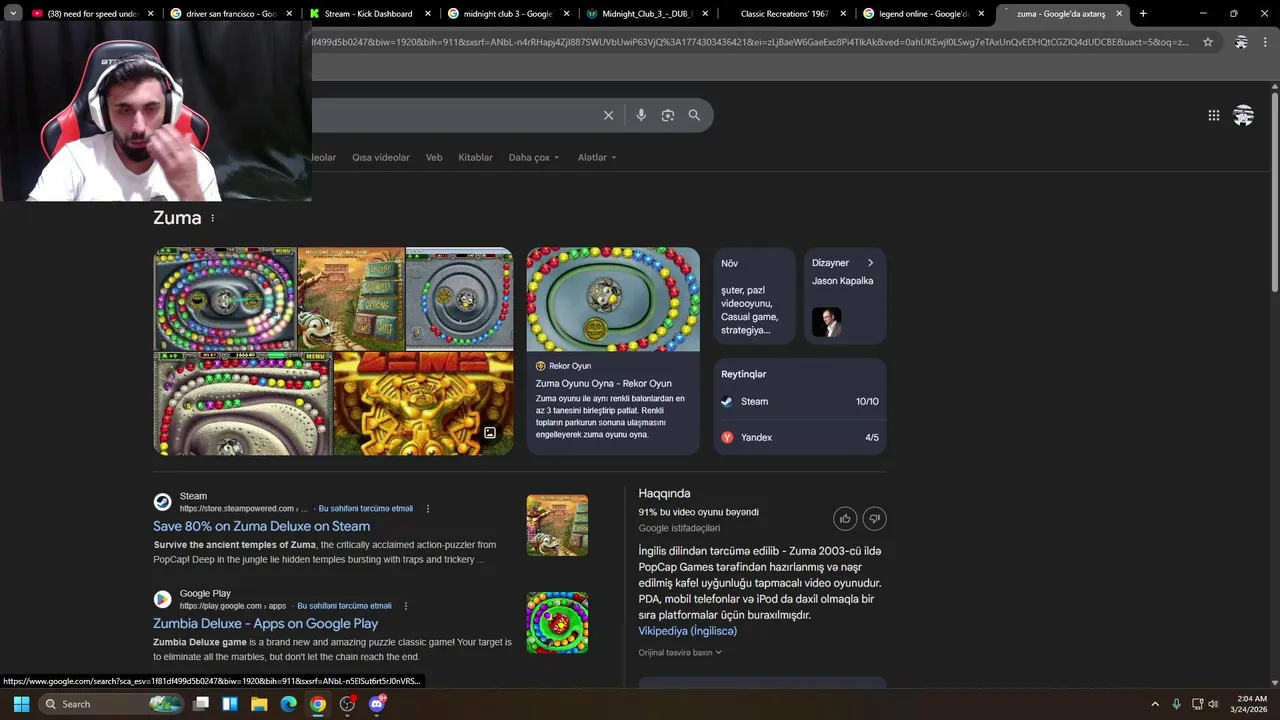This screenshot has width=1280, height=720.
Task: Open the Google apps grid icon
Action: pos(1213,116)
